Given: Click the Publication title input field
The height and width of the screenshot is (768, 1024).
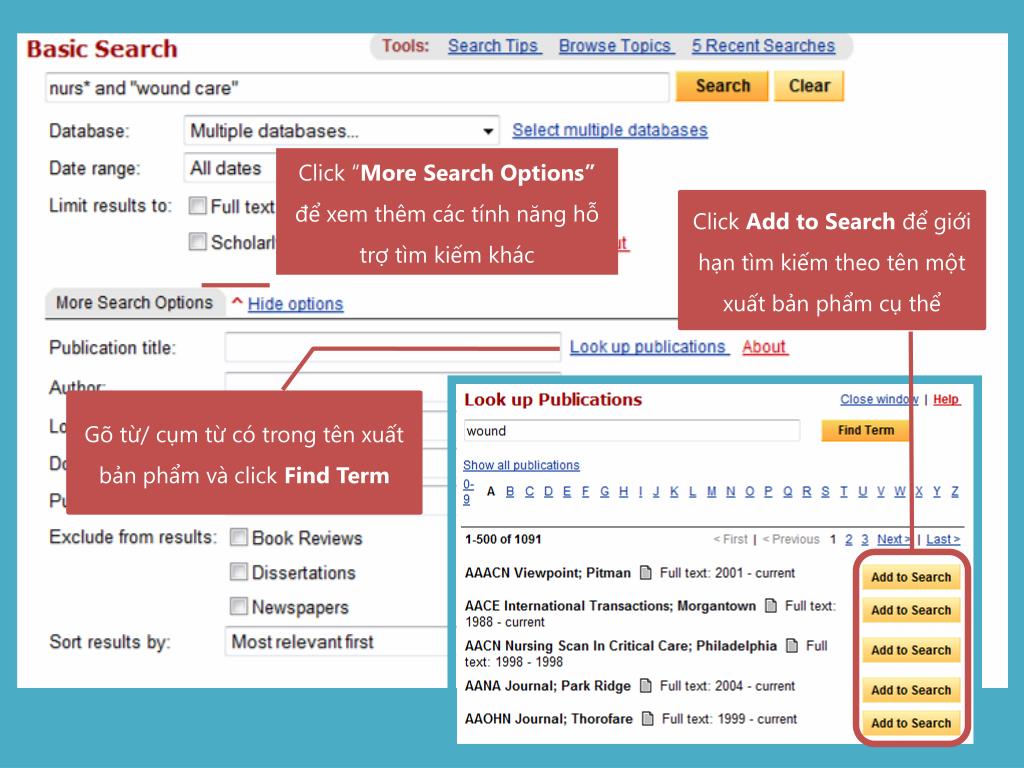Looking at the screenshot, I should coord(392,347).
